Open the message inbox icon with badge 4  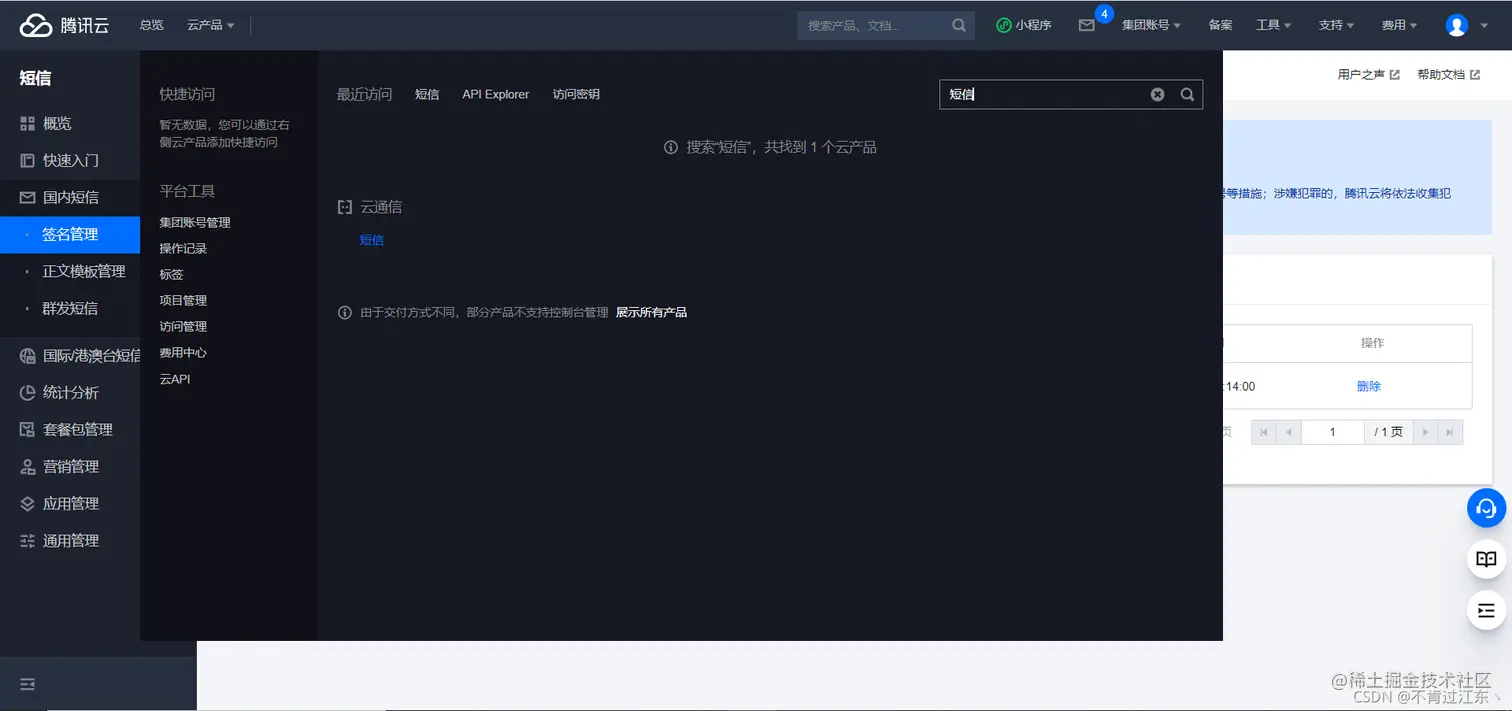pos(1087,25)
